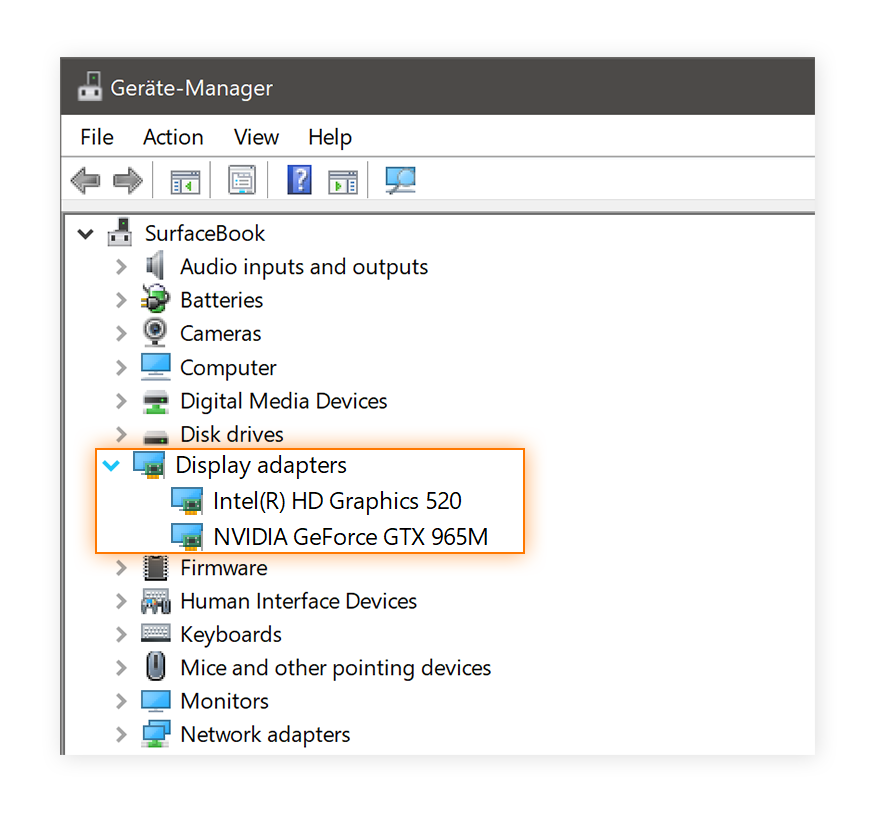Select the Batteries tree entry
872x817 pixels.
(x=221, y=300)
